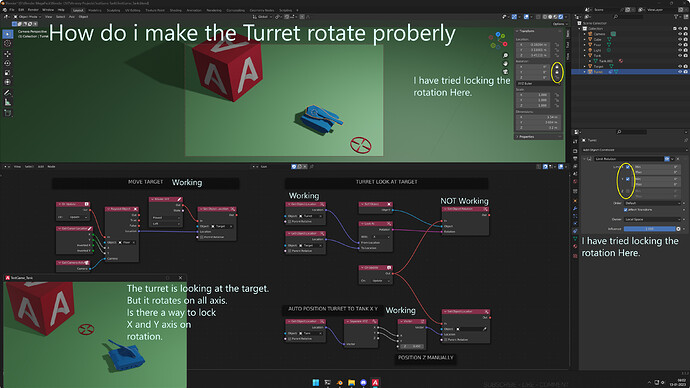The width and height of the screenshot is (690, 388).
Task: Toggle the Limit X checkbox in the Limit Rotation constraint
Action: tap(628, 167)
